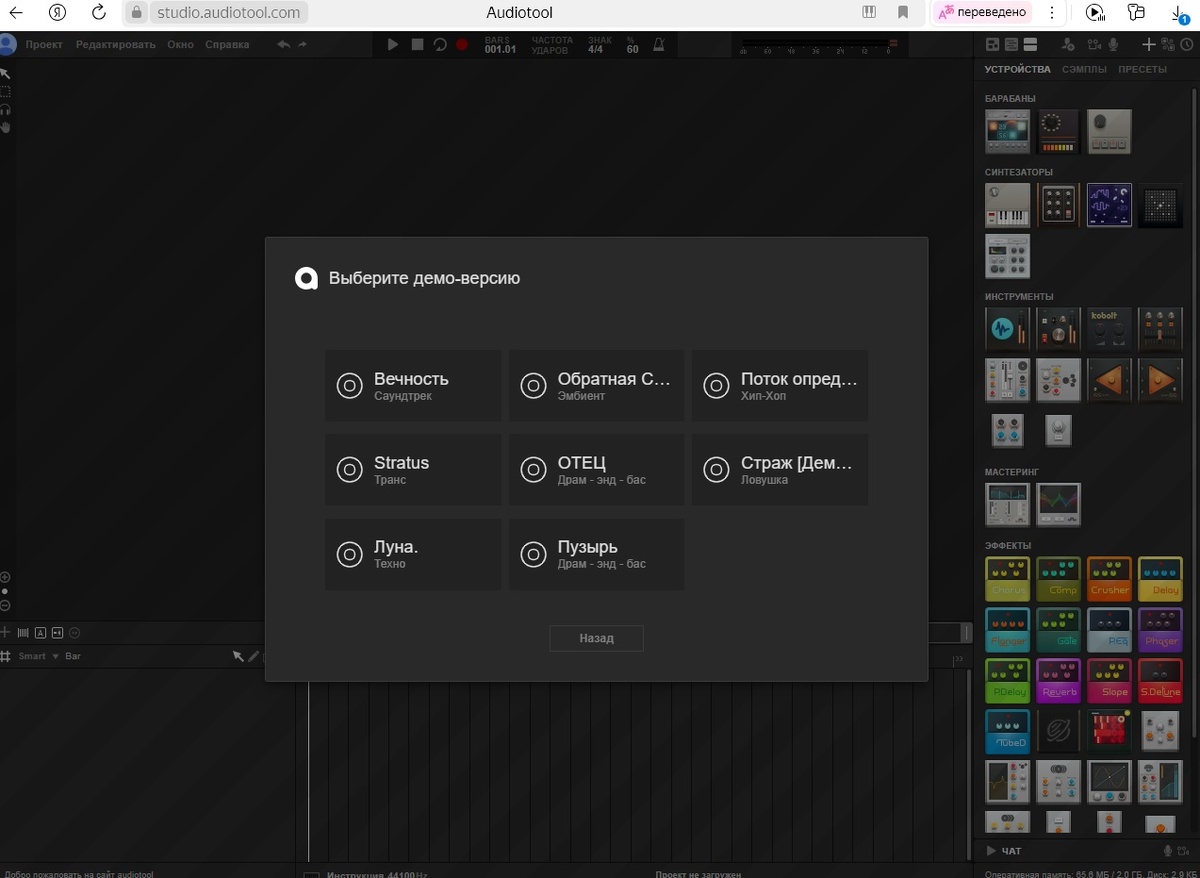Screen dimensions: 1200x878
Task: Switch to the Сэмплы tab
Action: click(1084, 70)
